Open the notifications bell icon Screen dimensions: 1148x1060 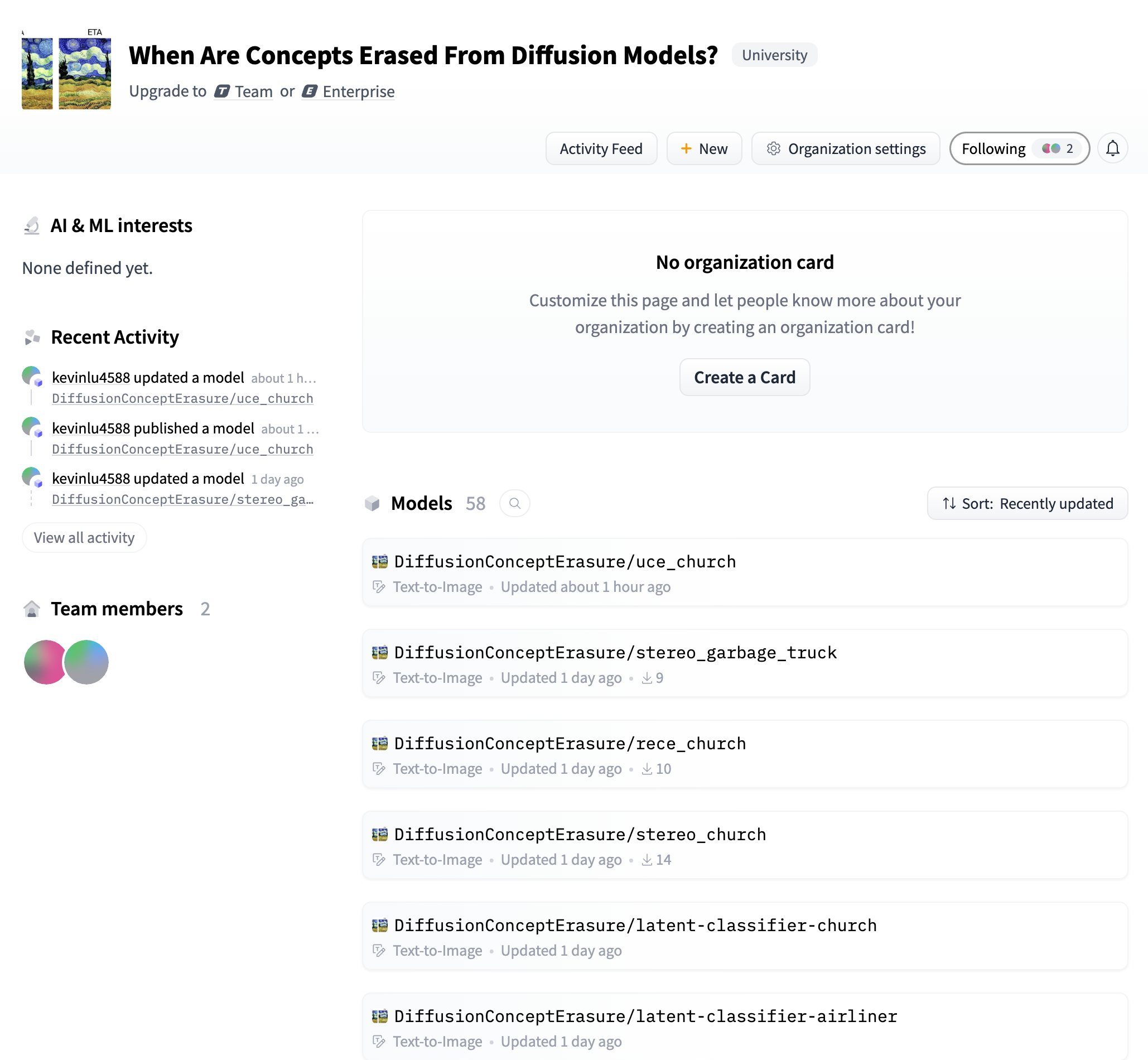pyautogui.click(x=1112, y=148)
